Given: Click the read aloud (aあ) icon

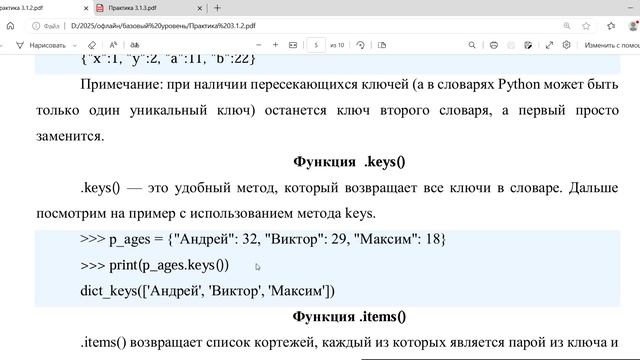Looking at the screenshot, I should [134, 45].
